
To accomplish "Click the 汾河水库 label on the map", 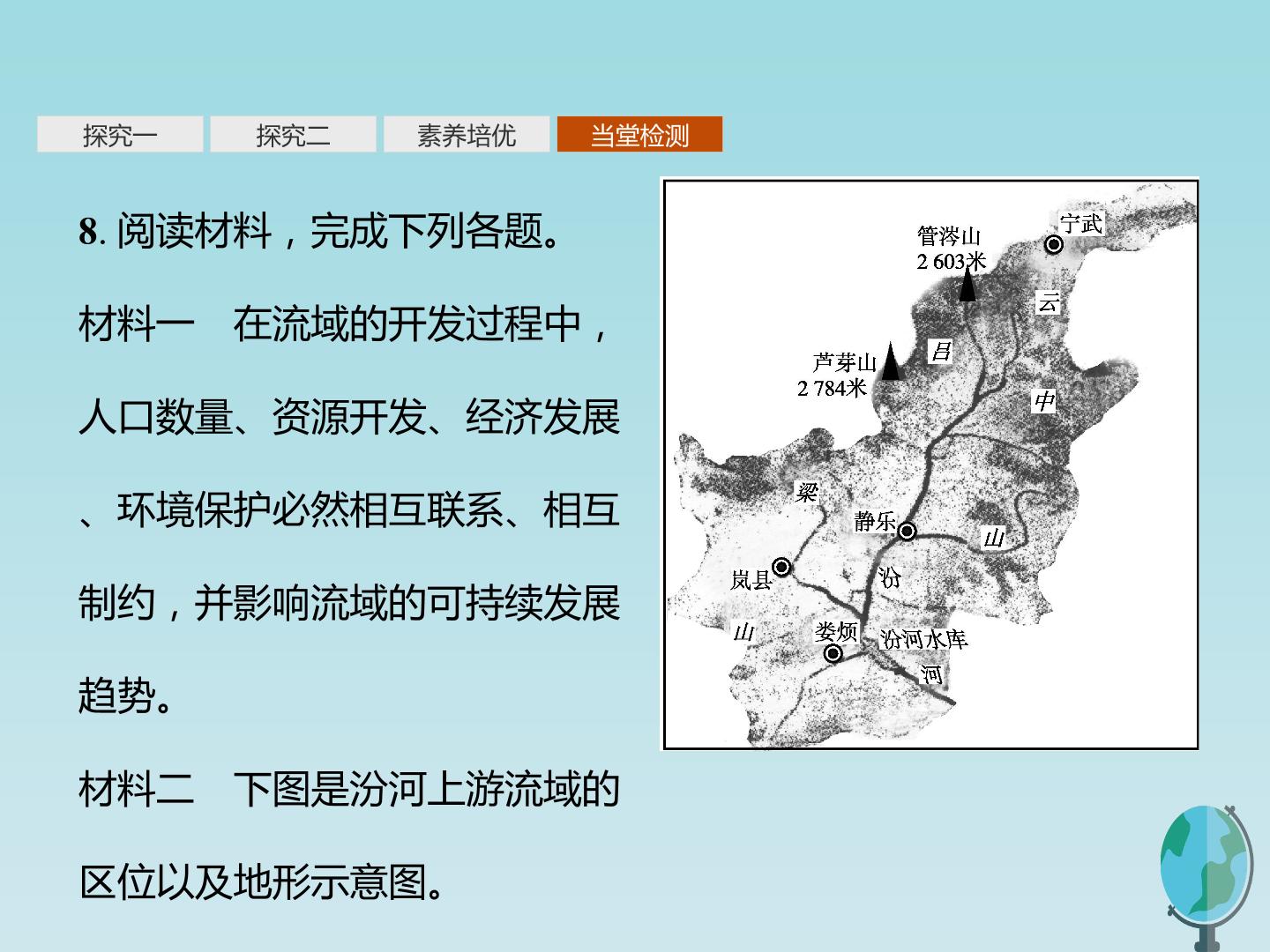I will [x=923, y=639].
